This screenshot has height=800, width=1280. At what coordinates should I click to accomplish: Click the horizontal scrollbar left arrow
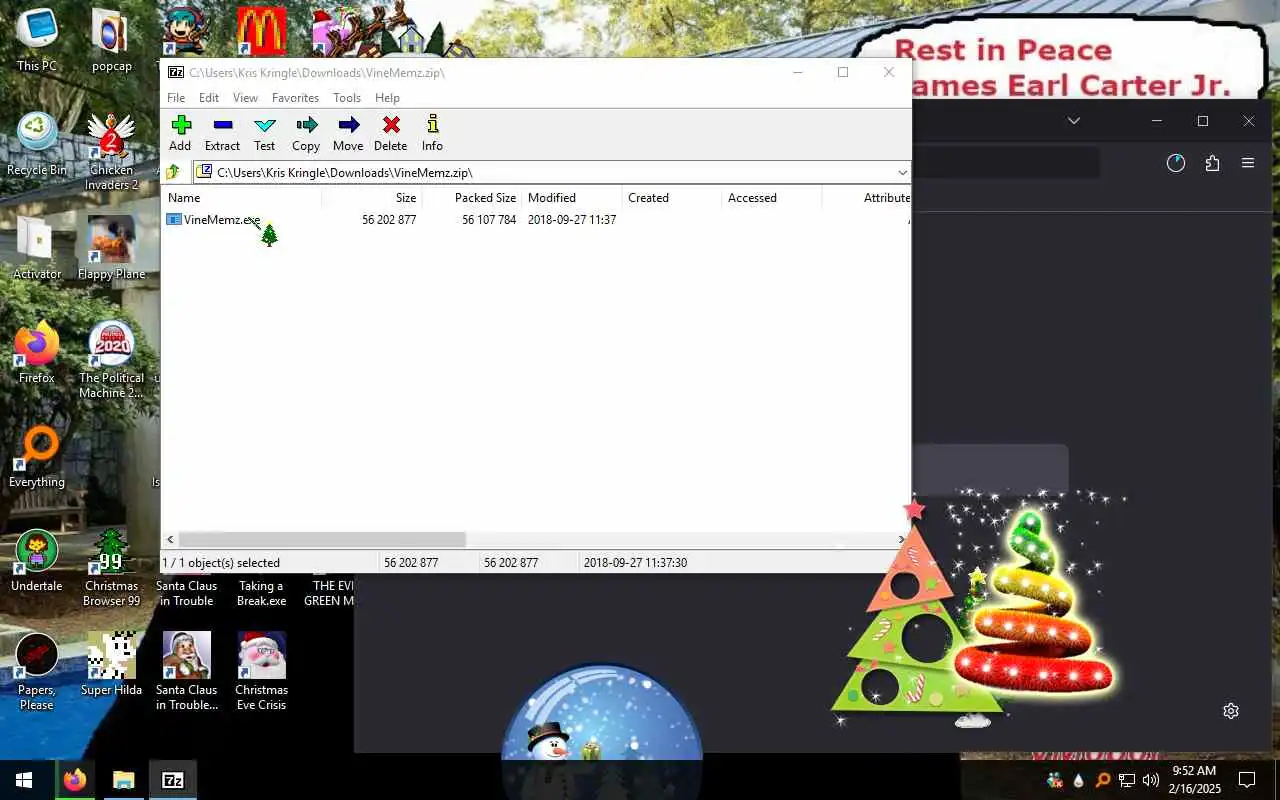tap(170, 539)
